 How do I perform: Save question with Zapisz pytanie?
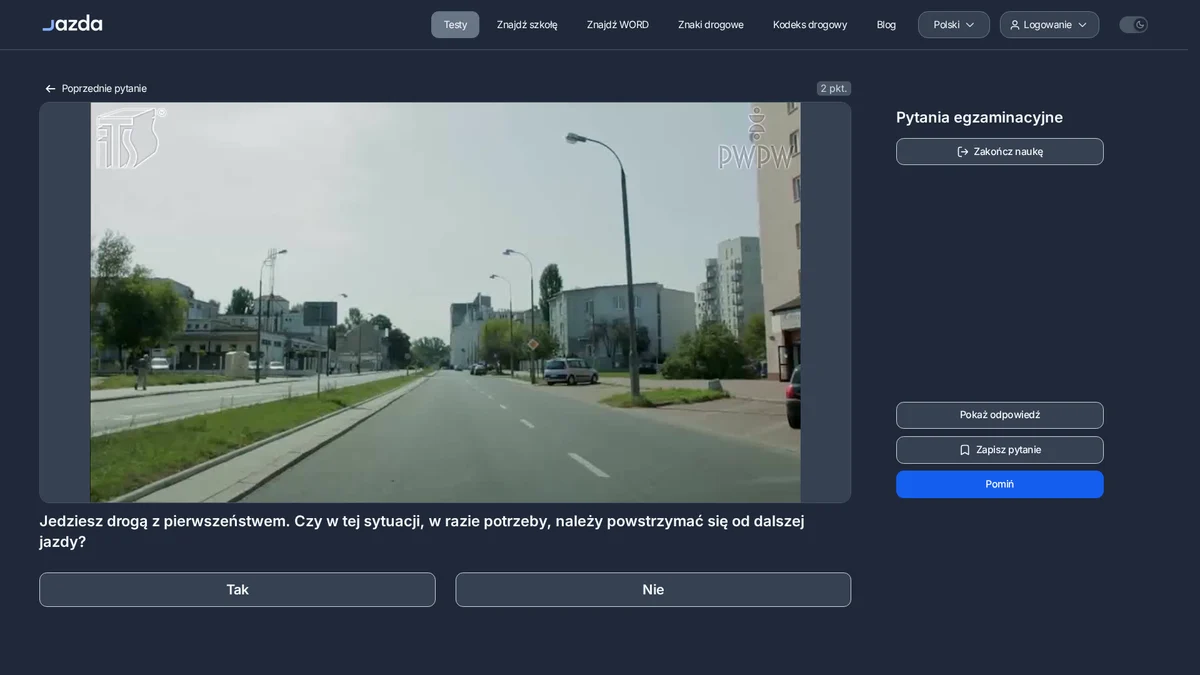pos(1000,450)
